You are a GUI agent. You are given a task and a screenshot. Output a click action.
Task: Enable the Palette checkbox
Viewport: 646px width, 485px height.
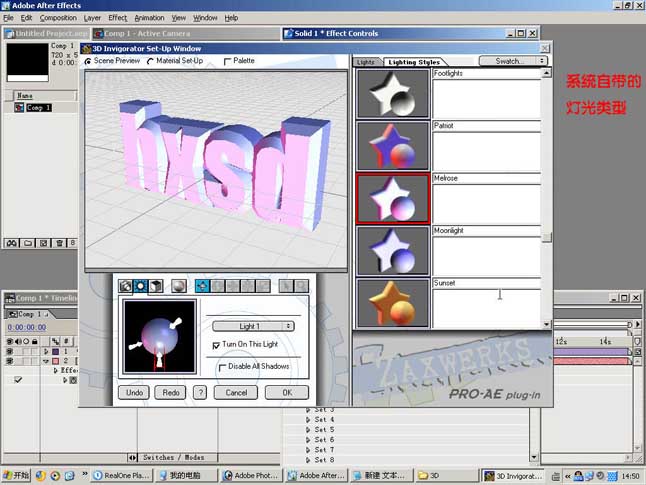point(227,61)
